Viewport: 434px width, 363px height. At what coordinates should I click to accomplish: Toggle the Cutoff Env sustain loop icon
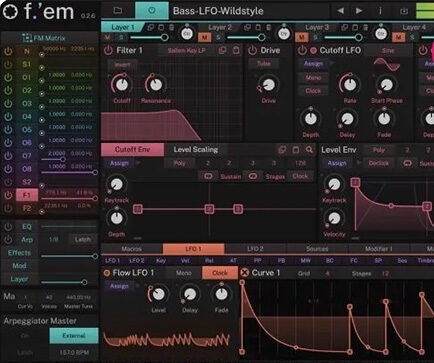[x=208, y=176]
